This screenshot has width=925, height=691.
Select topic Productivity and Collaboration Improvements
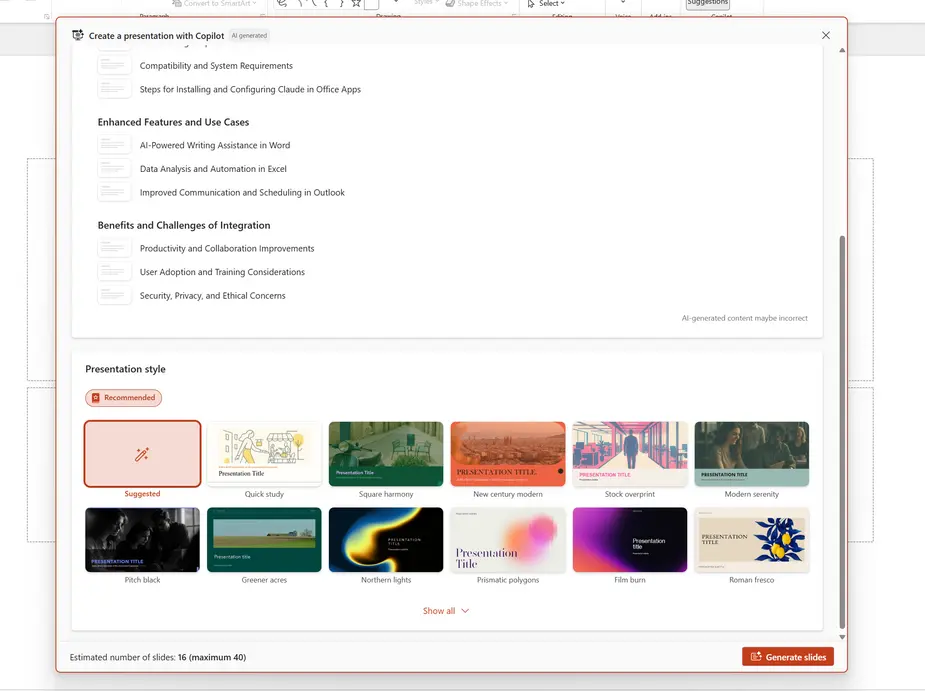(227, 248)
